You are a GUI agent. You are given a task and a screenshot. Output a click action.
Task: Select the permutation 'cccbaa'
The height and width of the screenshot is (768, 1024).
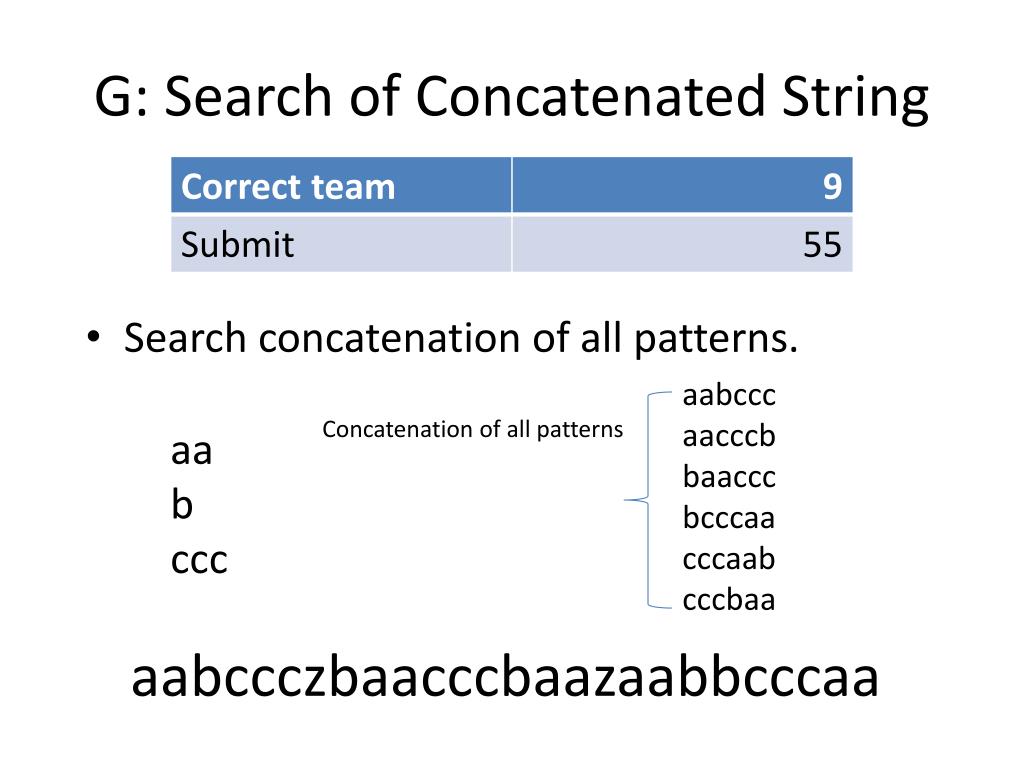[729, 600]
